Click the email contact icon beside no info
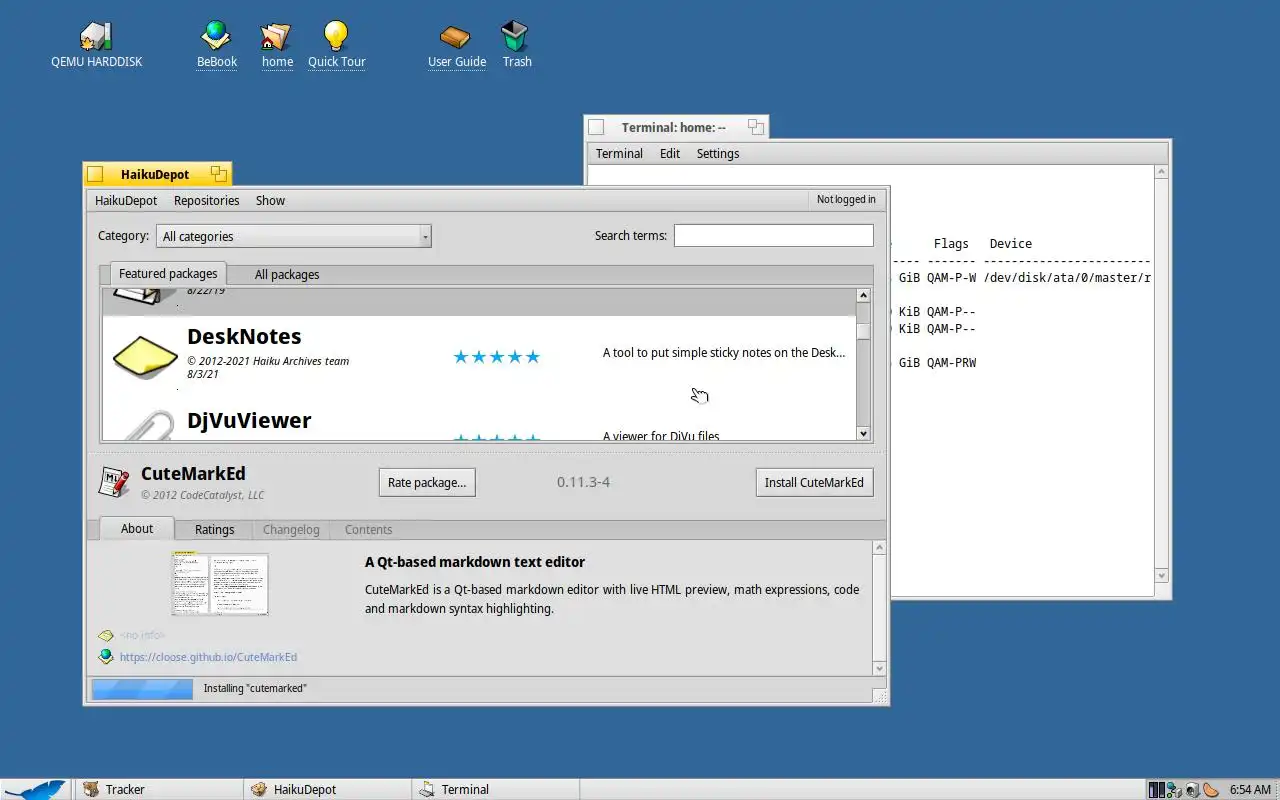Image resolution: width=1280 pixels, height=800 pixels. (x=106, y=635)
